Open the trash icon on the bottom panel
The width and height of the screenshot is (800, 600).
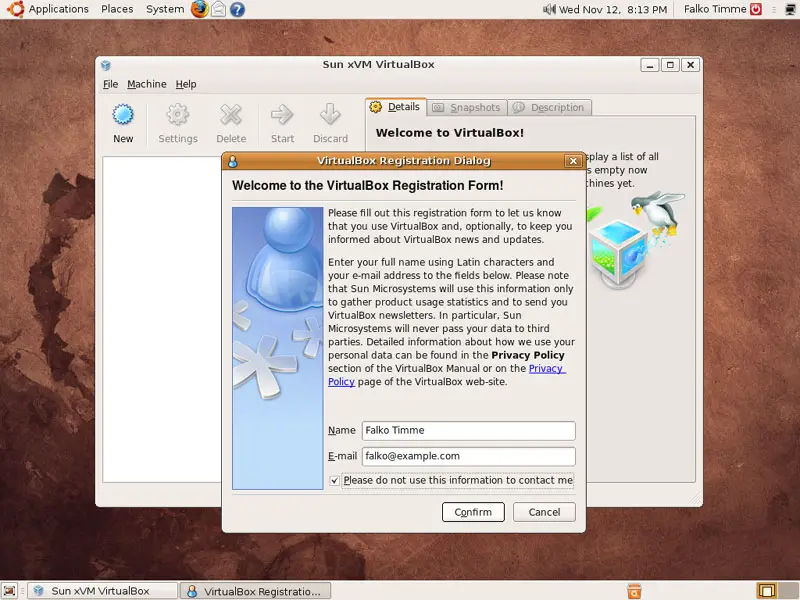[634, 591]
